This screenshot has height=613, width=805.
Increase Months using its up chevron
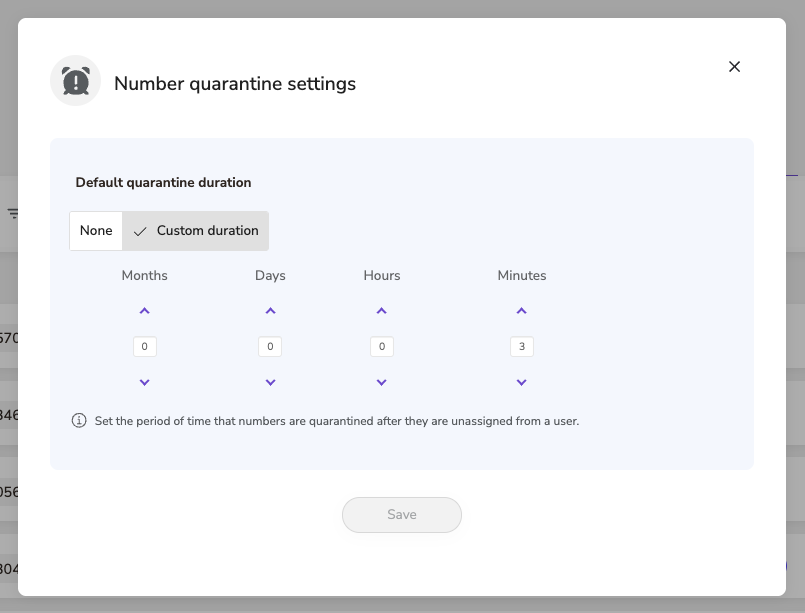pyautogui.click(x=144, y=311)
